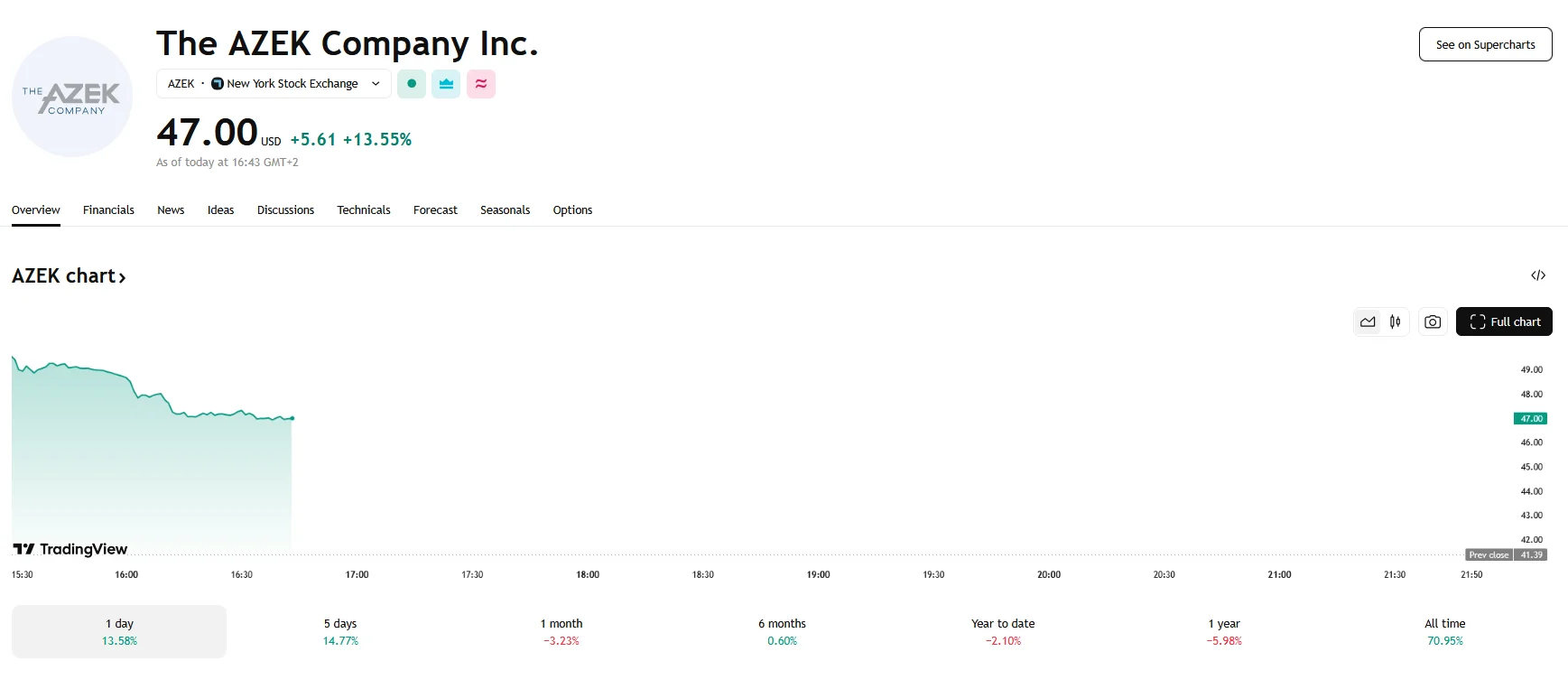Select the area chart type icon
Screen dimensions: 1568x689
(1366, 321)
